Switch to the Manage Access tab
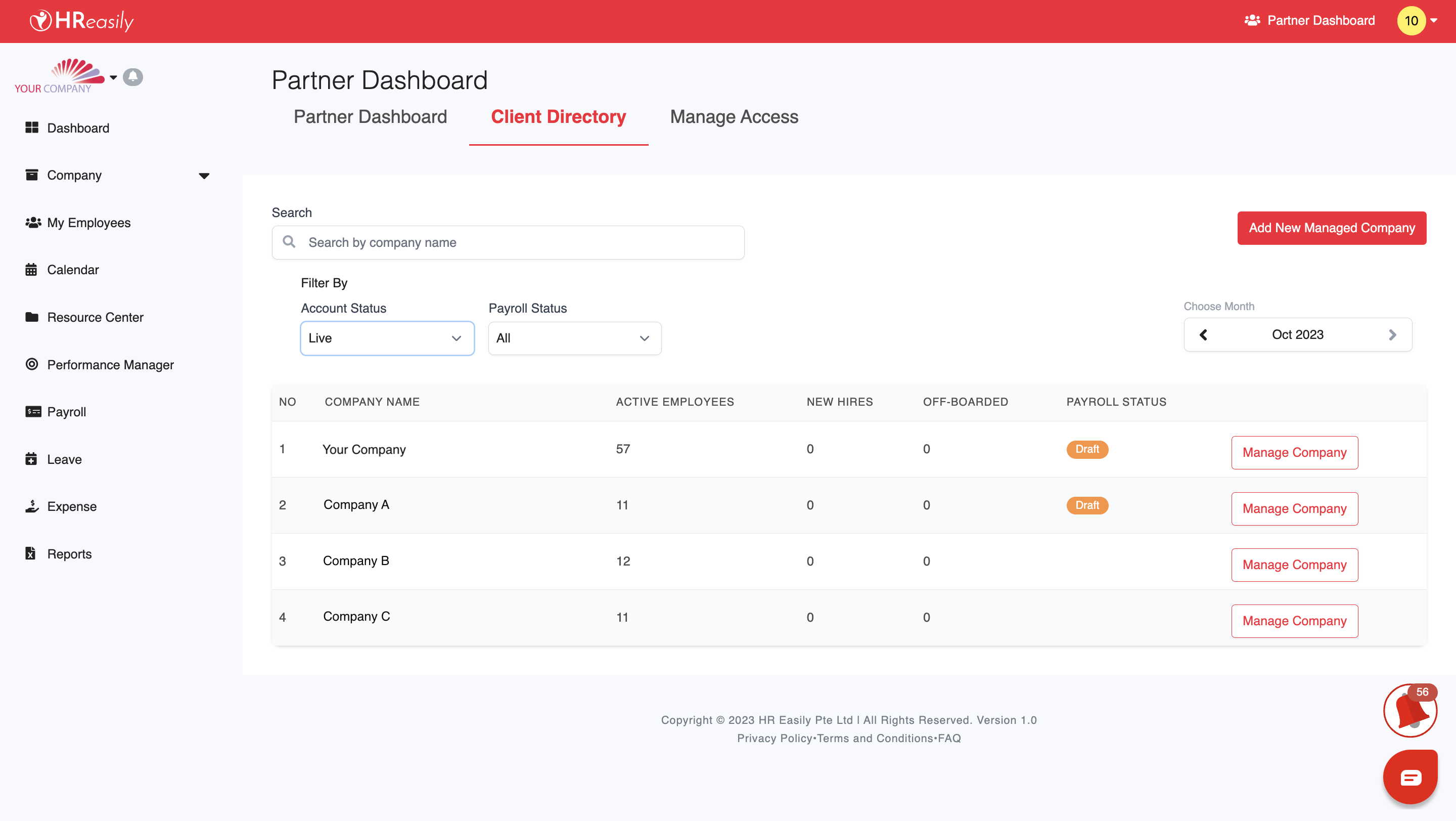 (x=734, y=117)
